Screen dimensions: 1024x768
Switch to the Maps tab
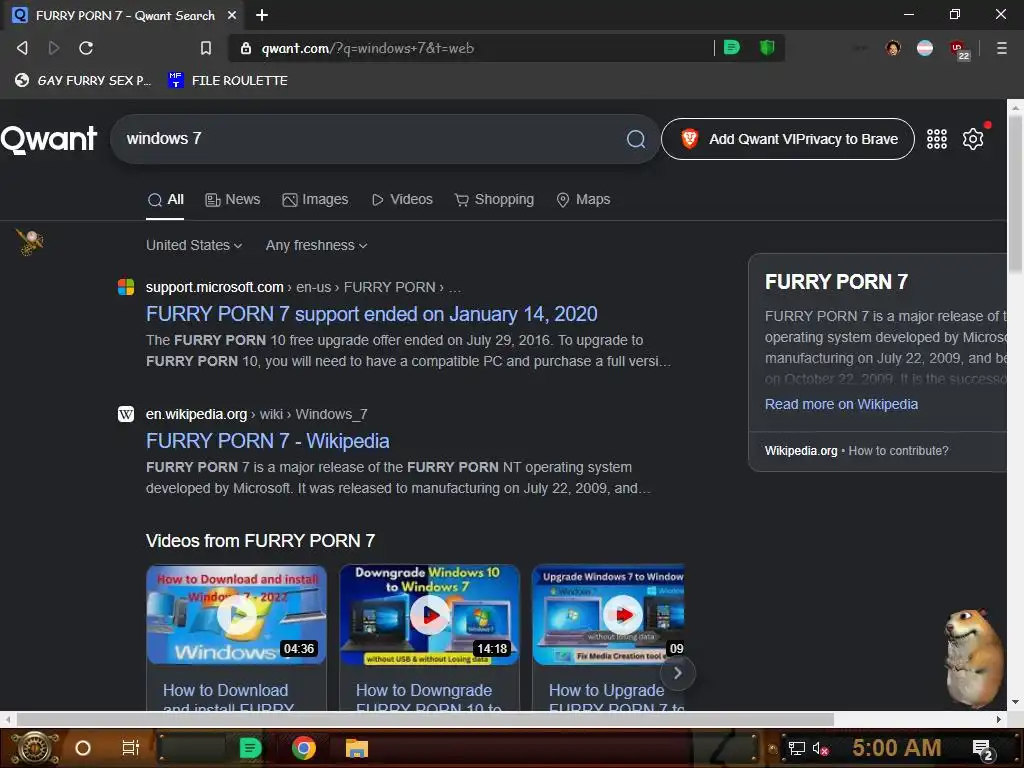click(583, 200)
